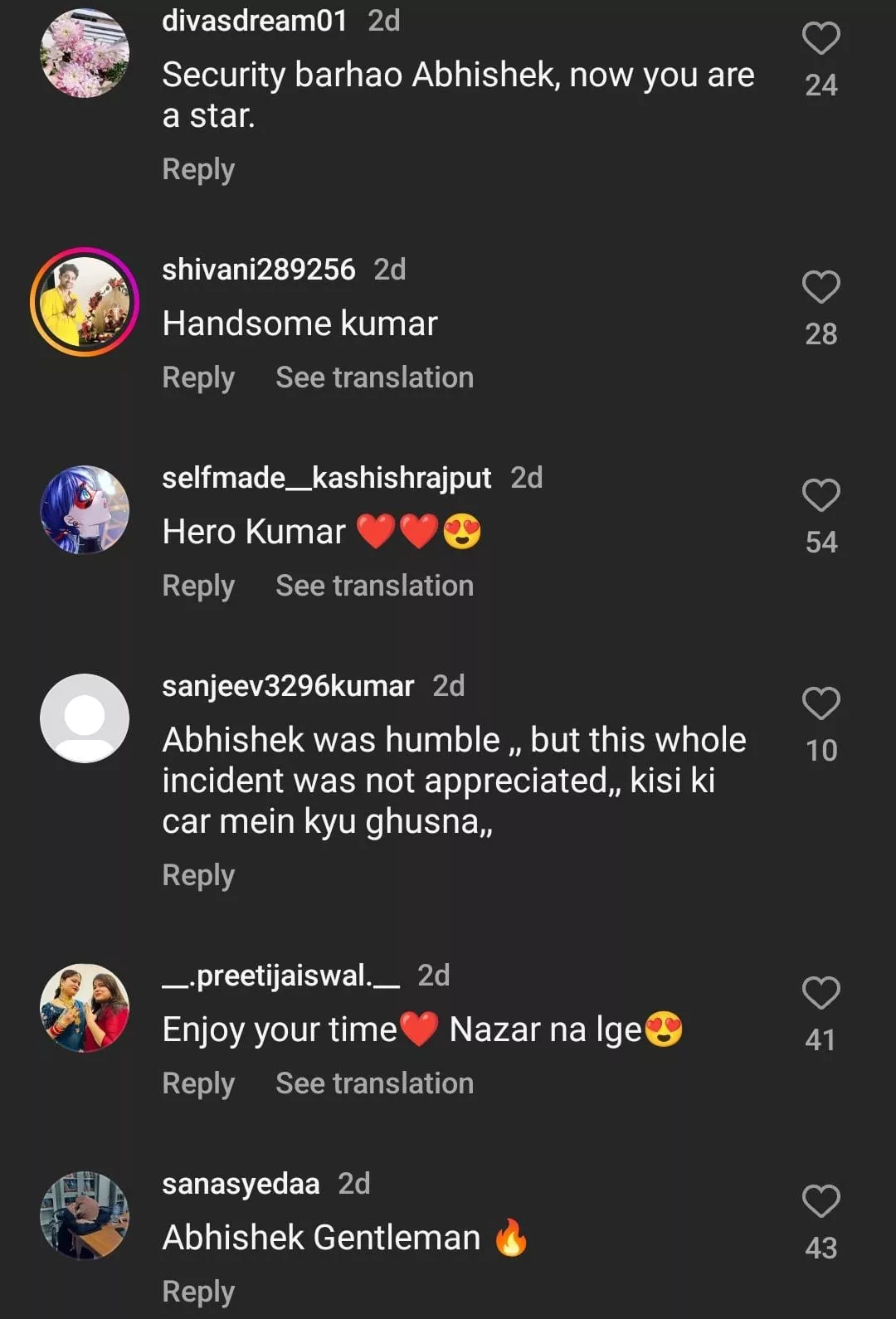Viewport: 896px width, 1319px height.
Task: Heart sanjeev3296kumar's comment
Action: [x=821, y=704]
